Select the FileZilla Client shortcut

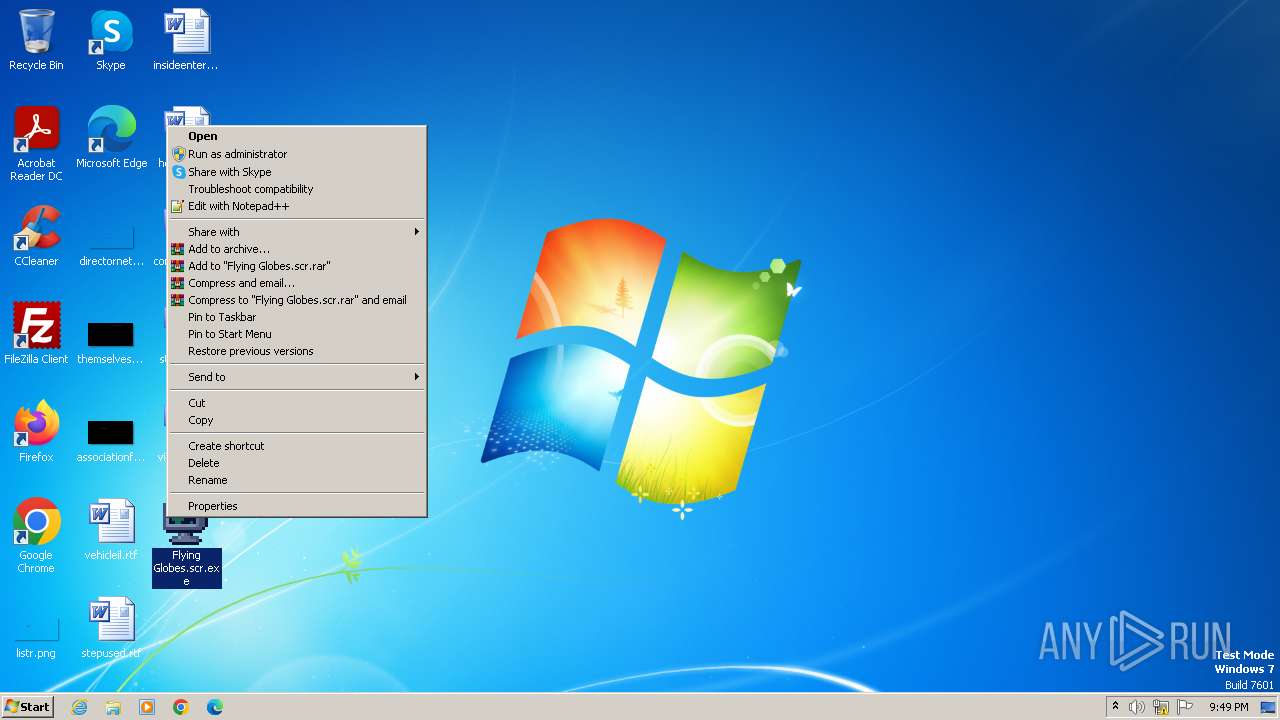tap(36, 333)
